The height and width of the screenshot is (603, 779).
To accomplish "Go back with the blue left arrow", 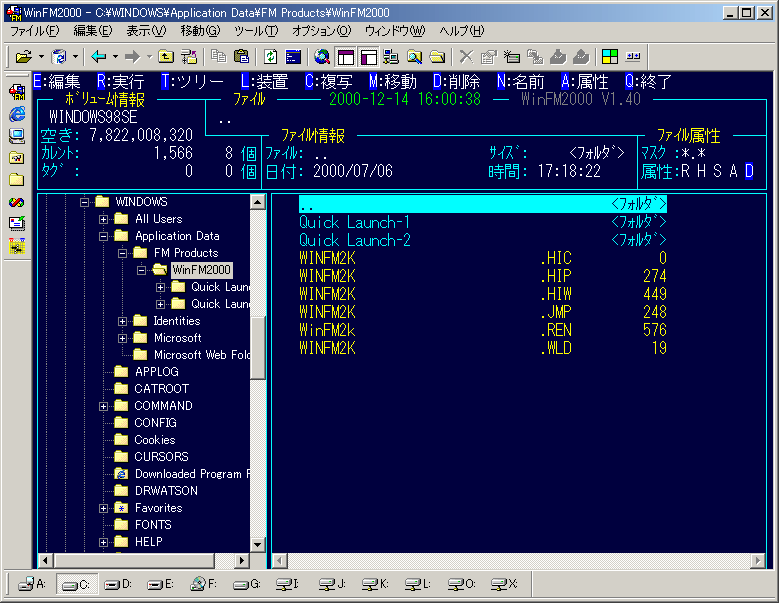I will [x=99, y=57].
